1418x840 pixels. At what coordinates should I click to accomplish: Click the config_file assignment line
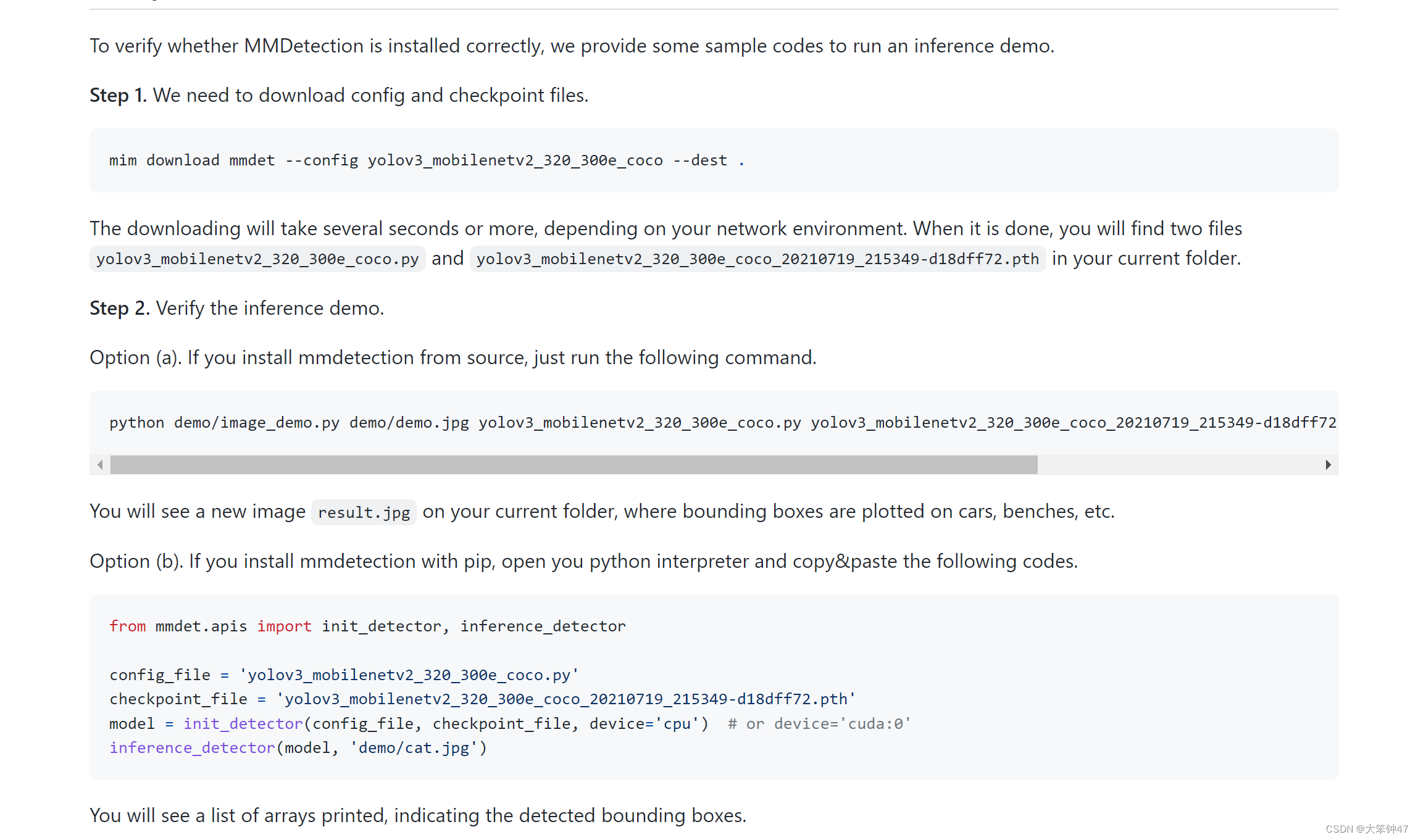[344, 675]
